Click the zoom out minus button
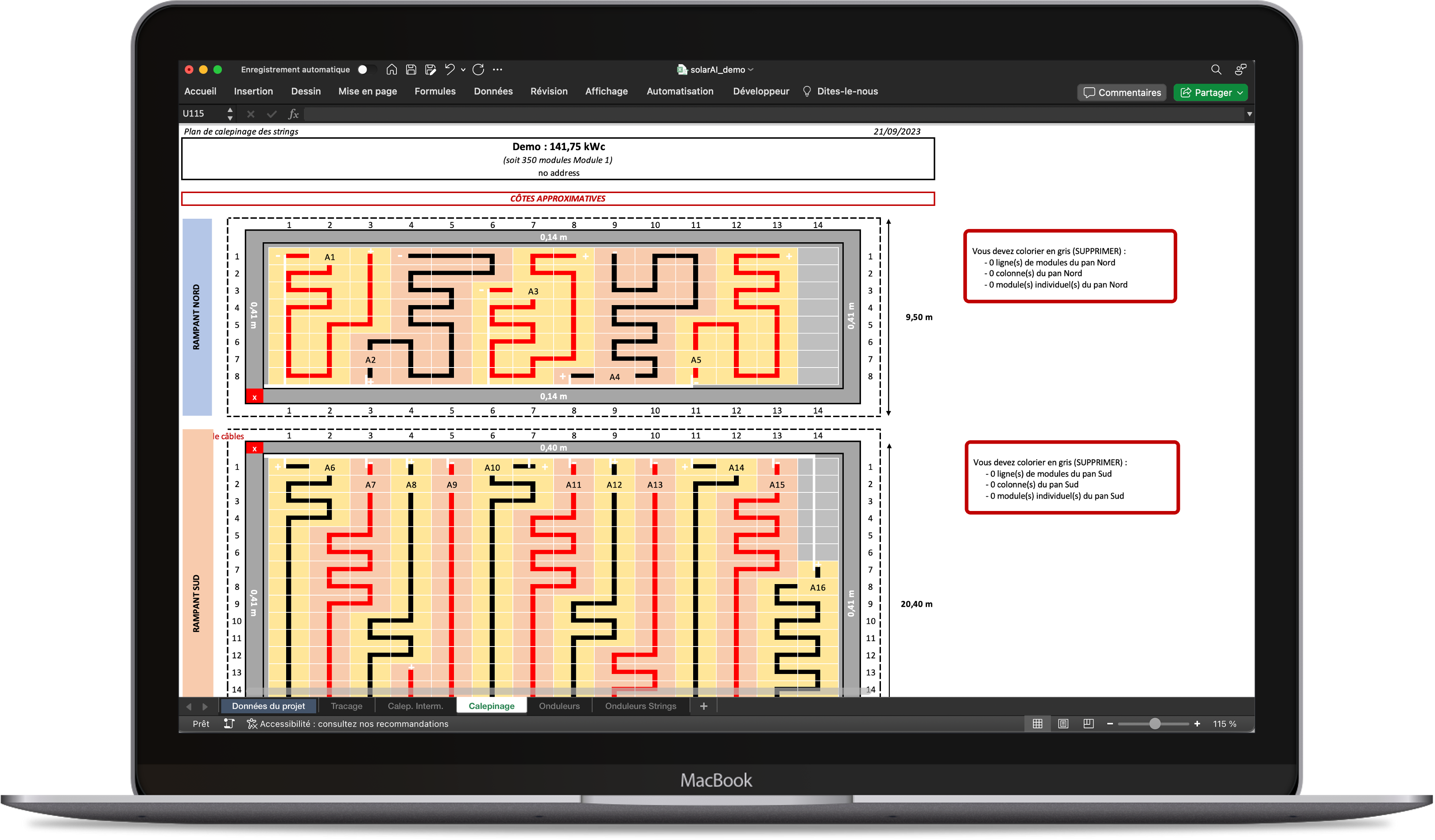The image size is (1435, 840). (x=1110, y=724)
